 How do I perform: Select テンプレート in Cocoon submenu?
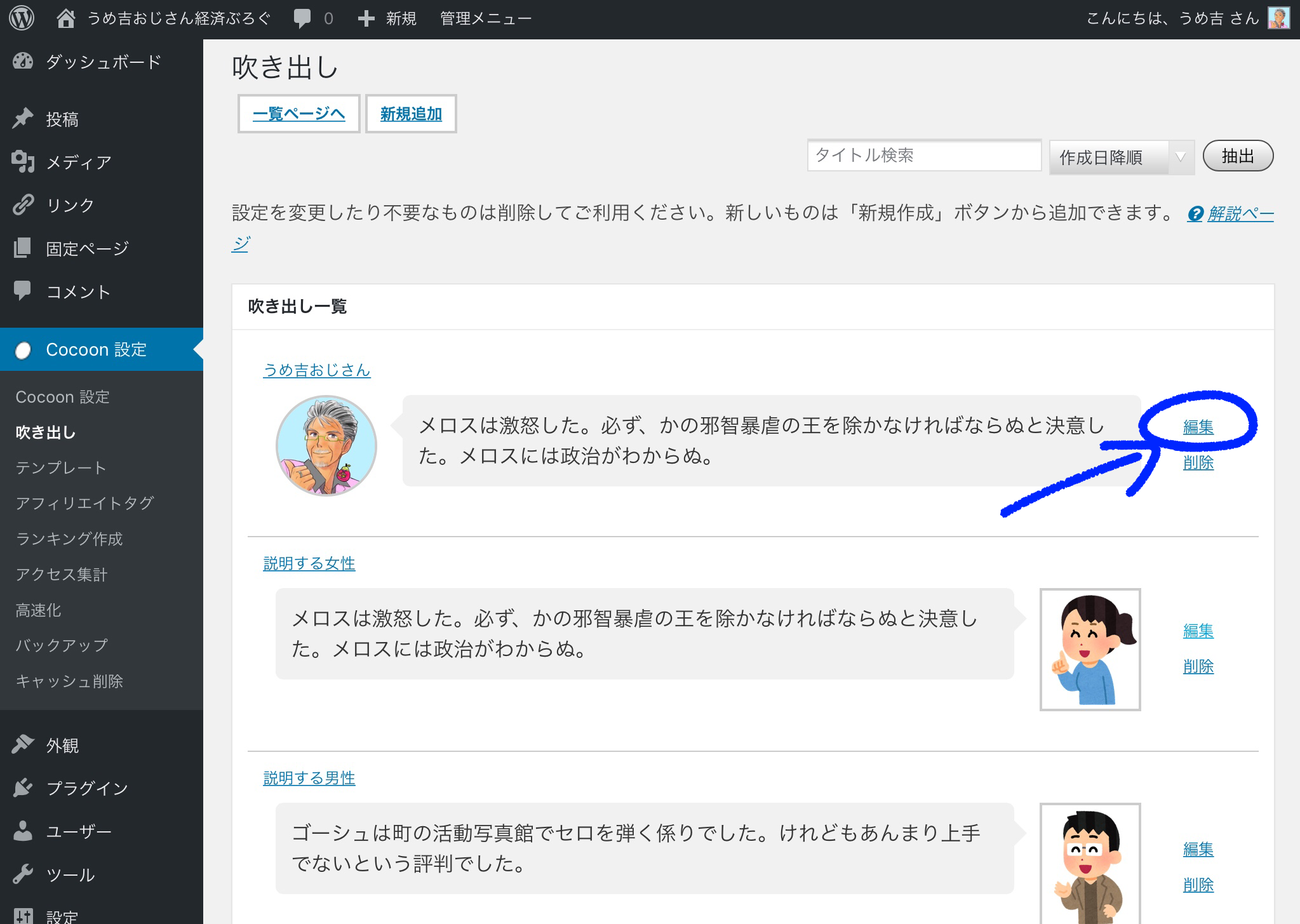(61, 467)
